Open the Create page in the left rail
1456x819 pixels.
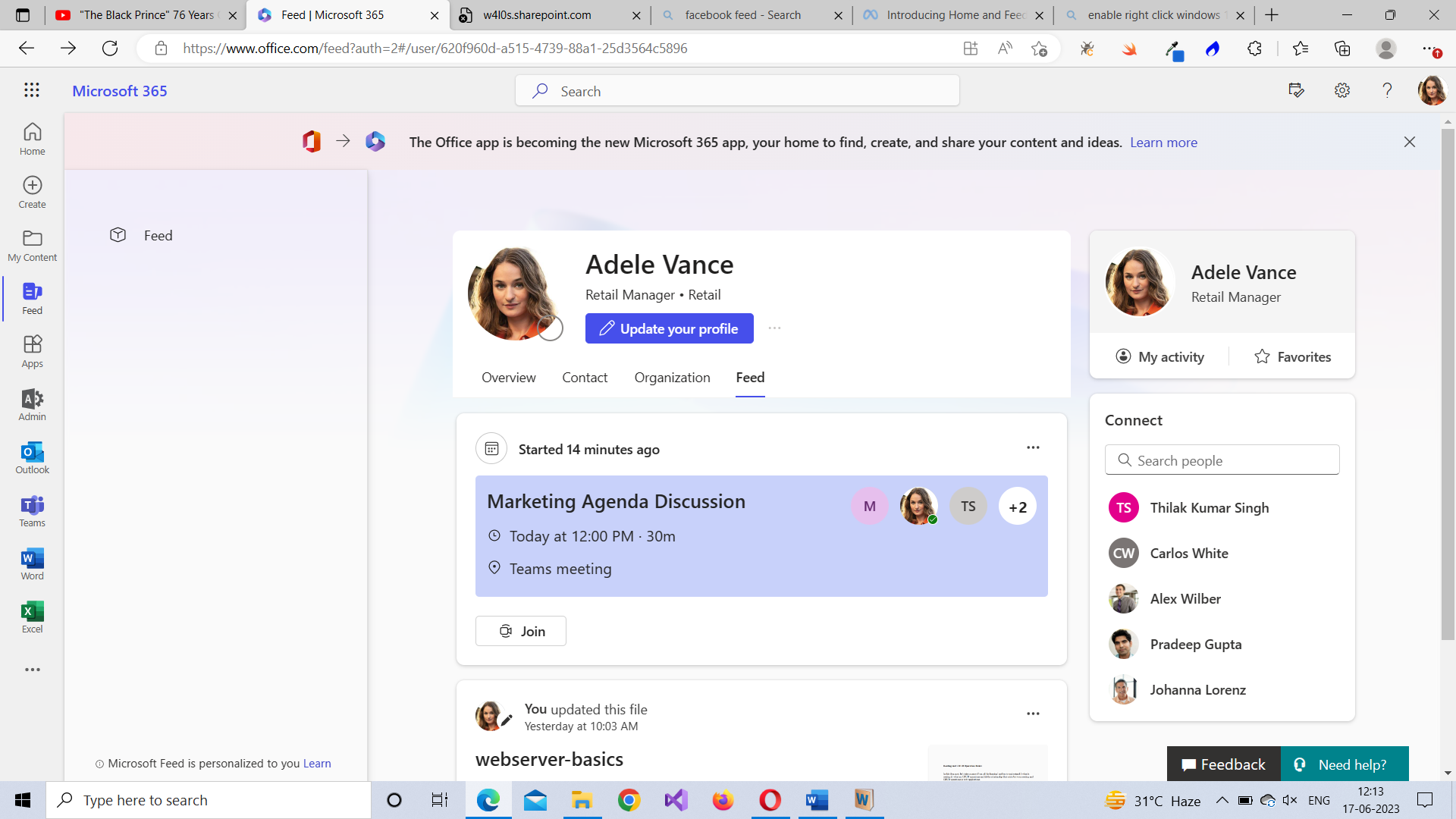coord(32,193)
